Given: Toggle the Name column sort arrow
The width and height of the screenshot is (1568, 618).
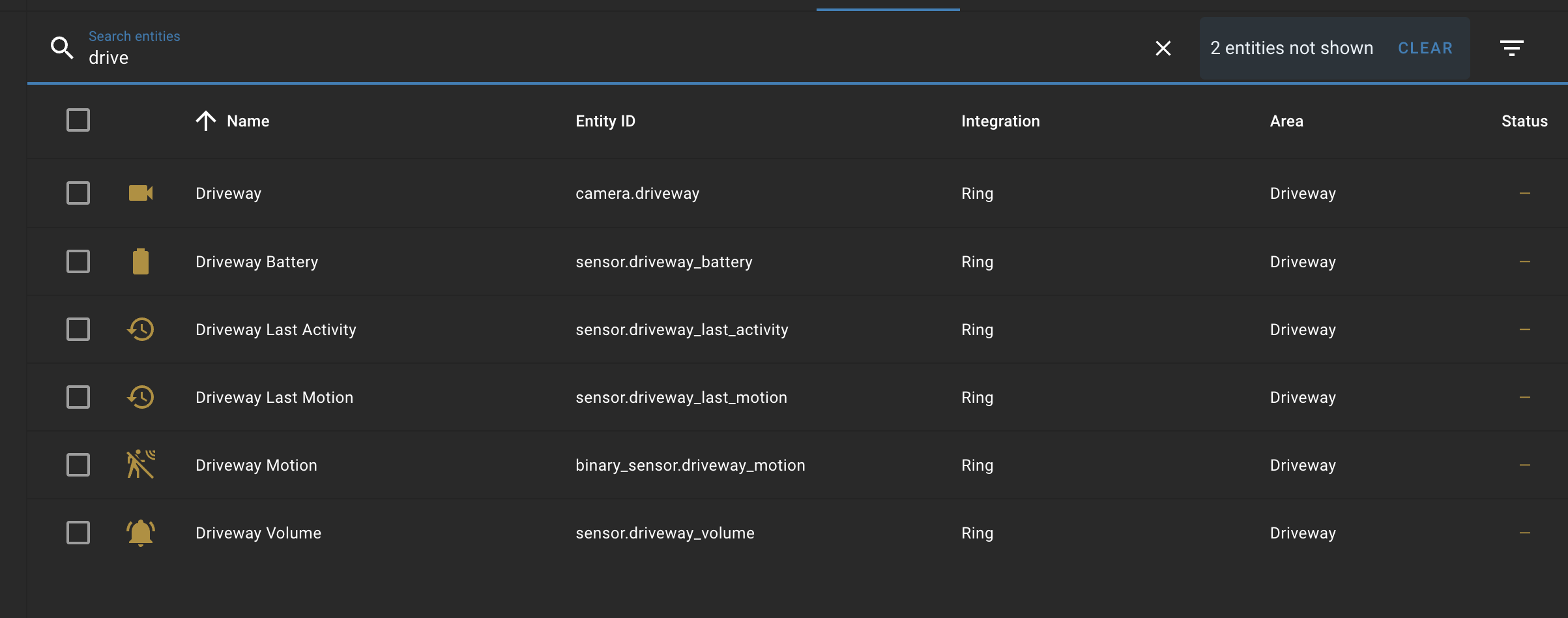Looking at the screenshot, I should click(207, 121).
